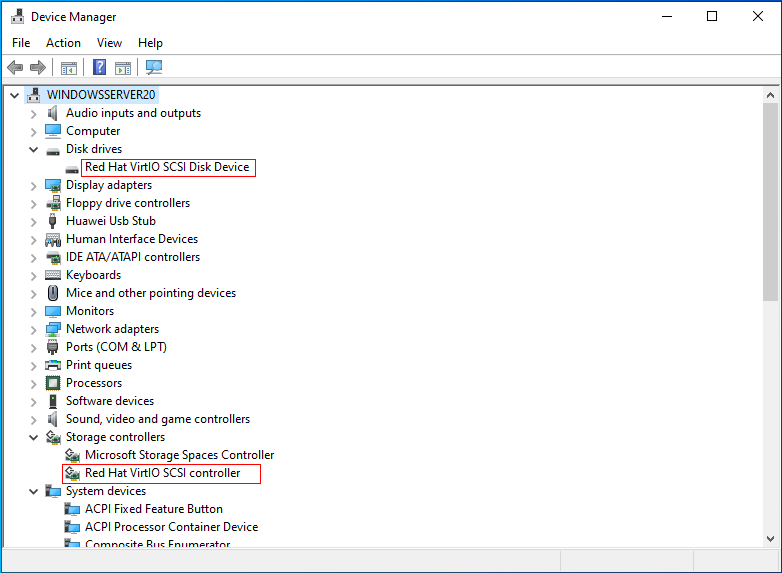782x573 pixels.
Task: Click the Human Interface Devices icon
Action: point(53,239)
